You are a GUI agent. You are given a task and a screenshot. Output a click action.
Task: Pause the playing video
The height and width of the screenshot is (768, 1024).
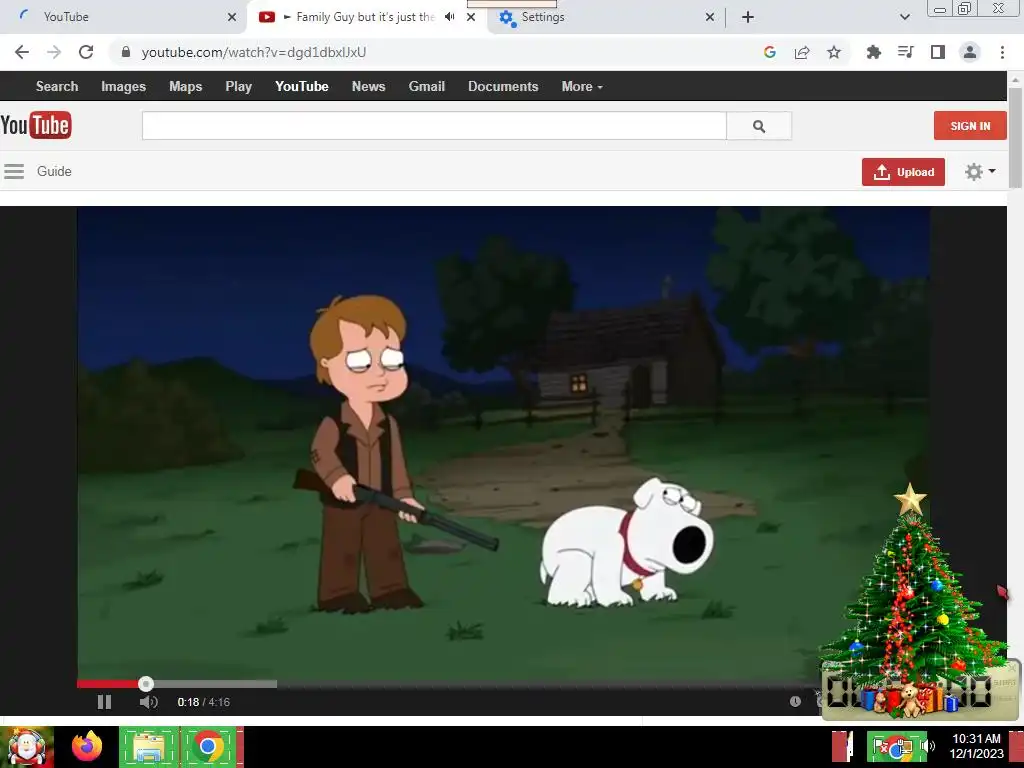(104, 702)
